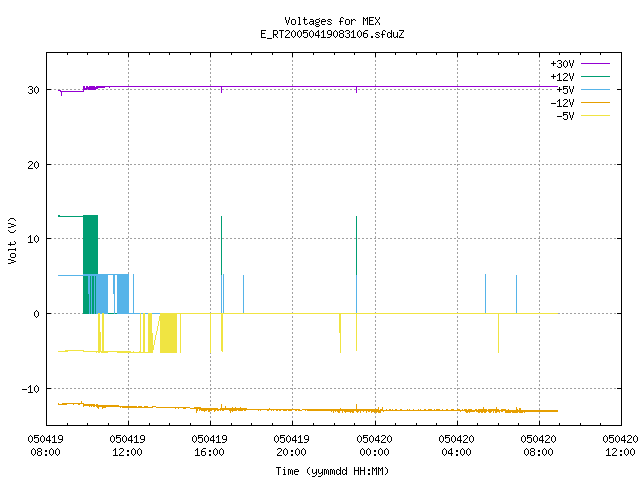Click the x-axis label '050419 16:00'
Viewport: 640px width, 480px height.
click(209, 446)
